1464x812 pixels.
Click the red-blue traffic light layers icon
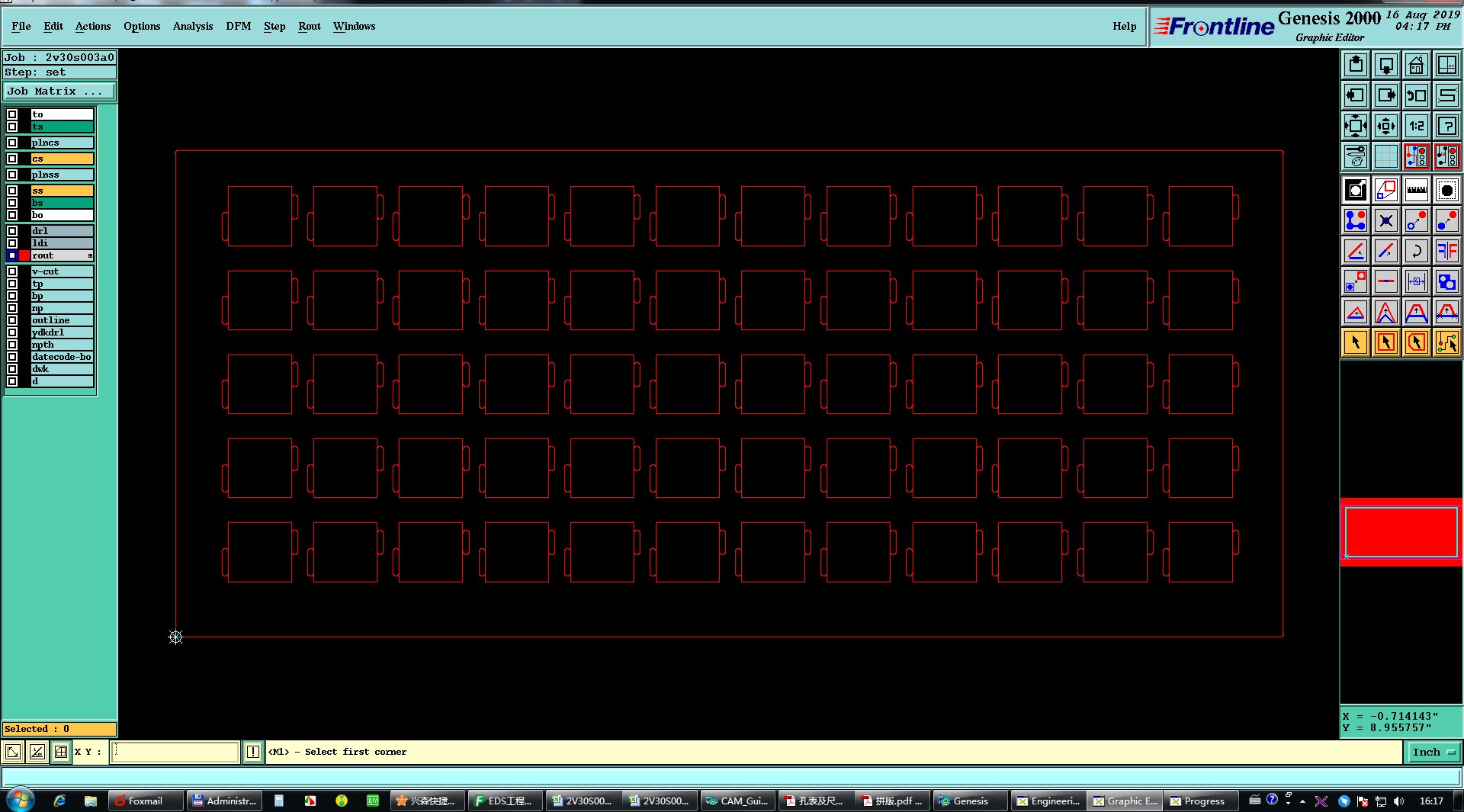(1417, 156)
